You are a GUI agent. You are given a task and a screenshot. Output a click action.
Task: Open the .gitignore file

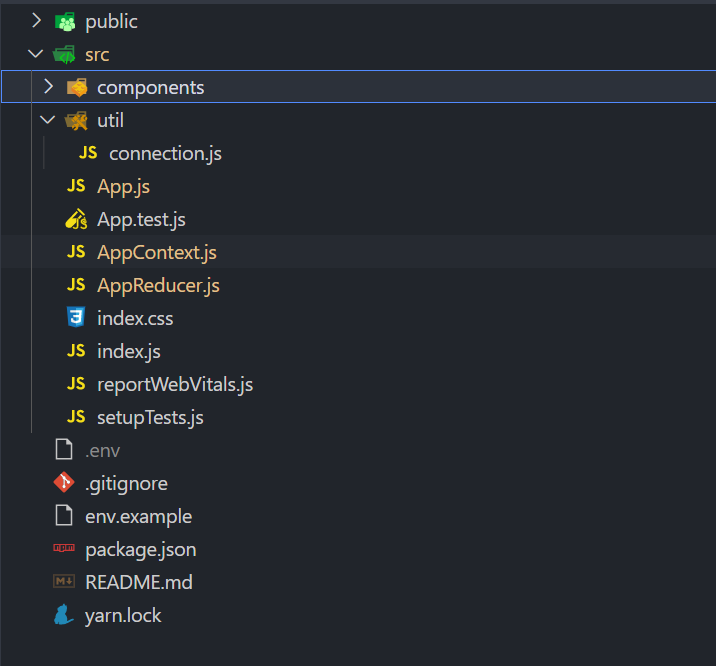pyautogui.click(x=126, y=483)
